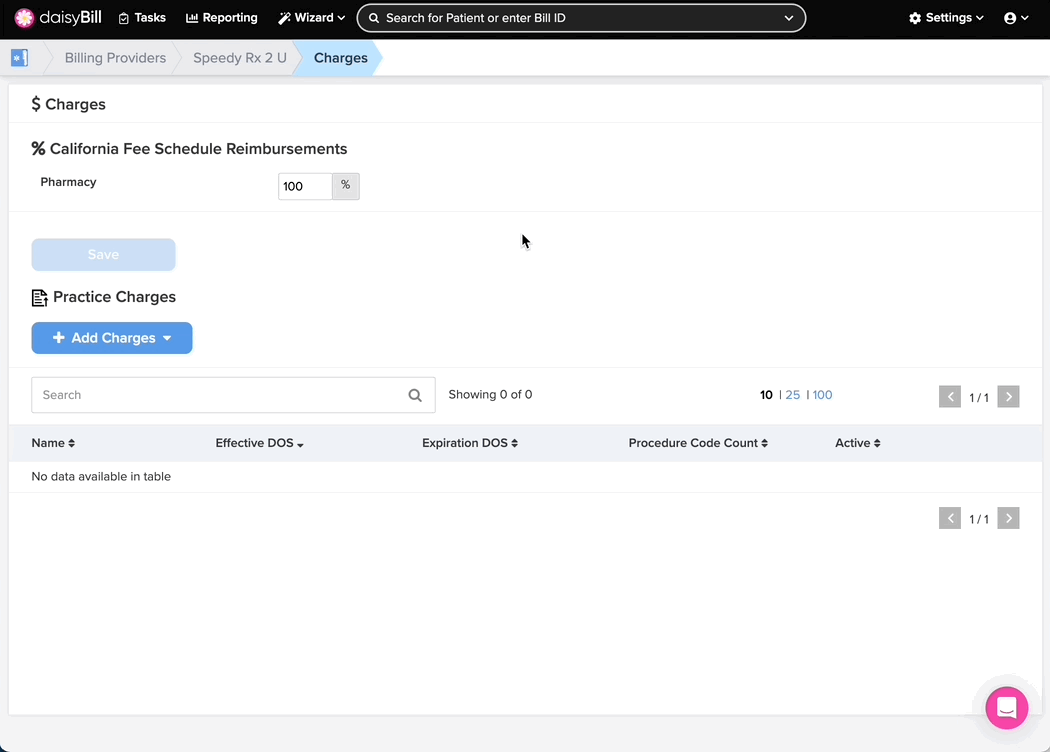Viewport: 1050px width, 752px height.
Task: Go to next page using the pager above the table
Action: point(1008,396)
